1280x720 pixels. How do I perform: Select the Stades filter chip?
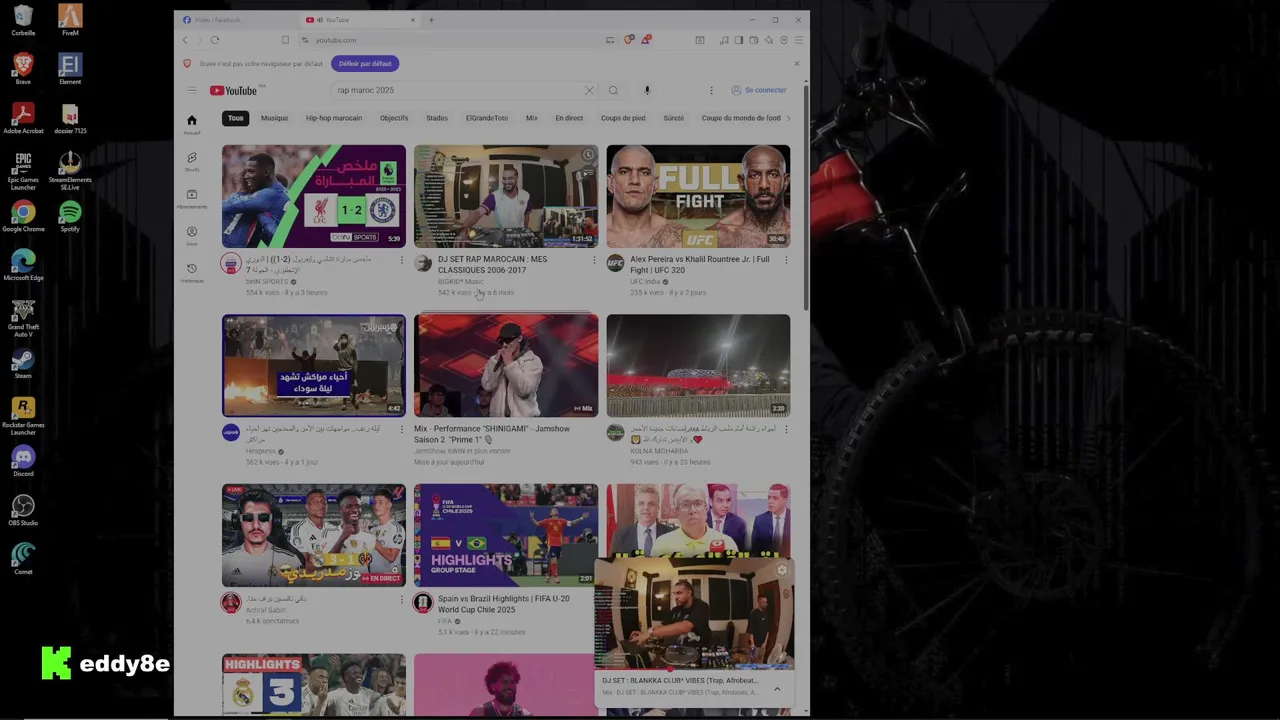click(x=437, y=118)
